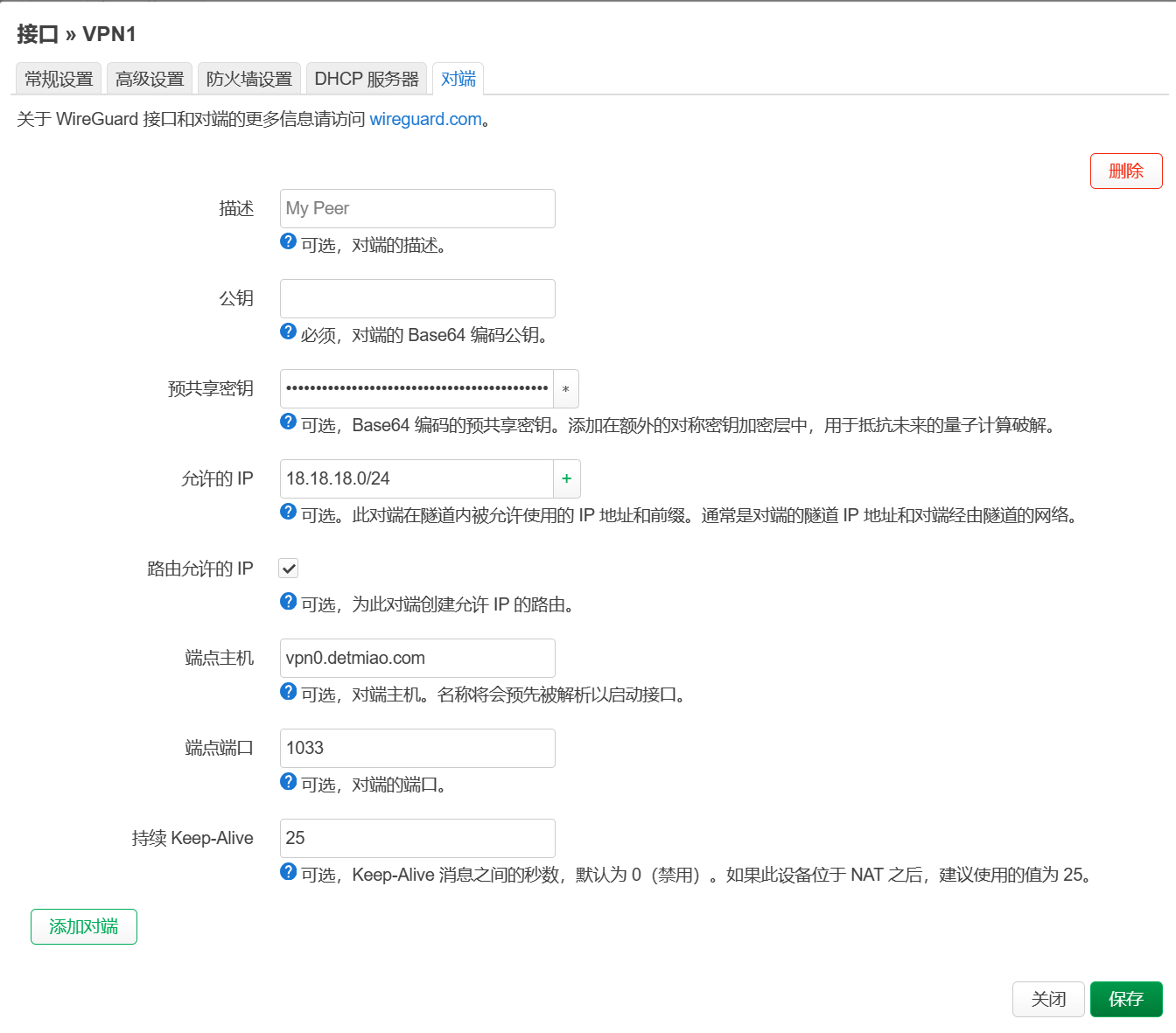Click help icon under 路由允许的 IP checkbox
1176x1033 pixels.
tap(288, 601)
